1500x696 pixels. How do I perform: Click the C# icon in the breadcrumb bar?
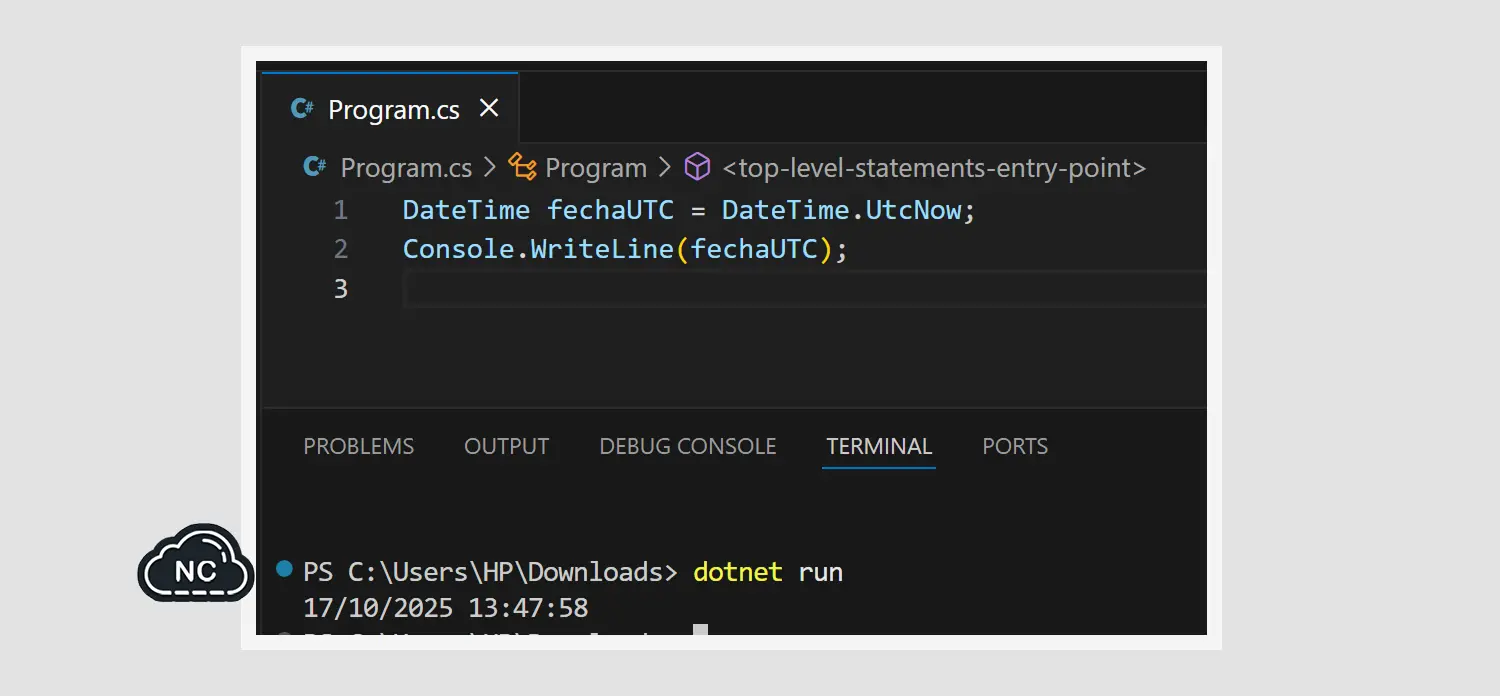click(x=315, y=167)
